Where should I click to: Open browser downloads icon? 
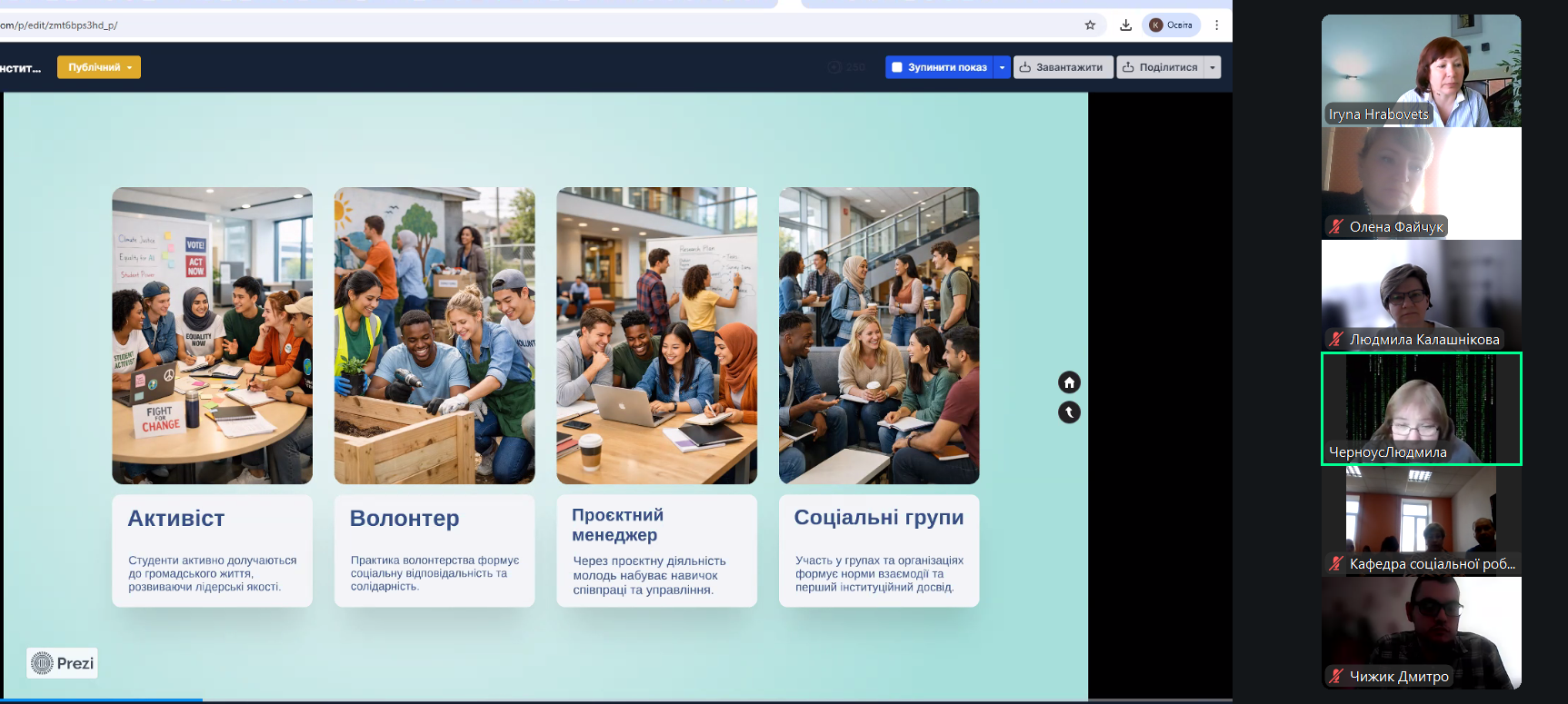(1125, 25)
